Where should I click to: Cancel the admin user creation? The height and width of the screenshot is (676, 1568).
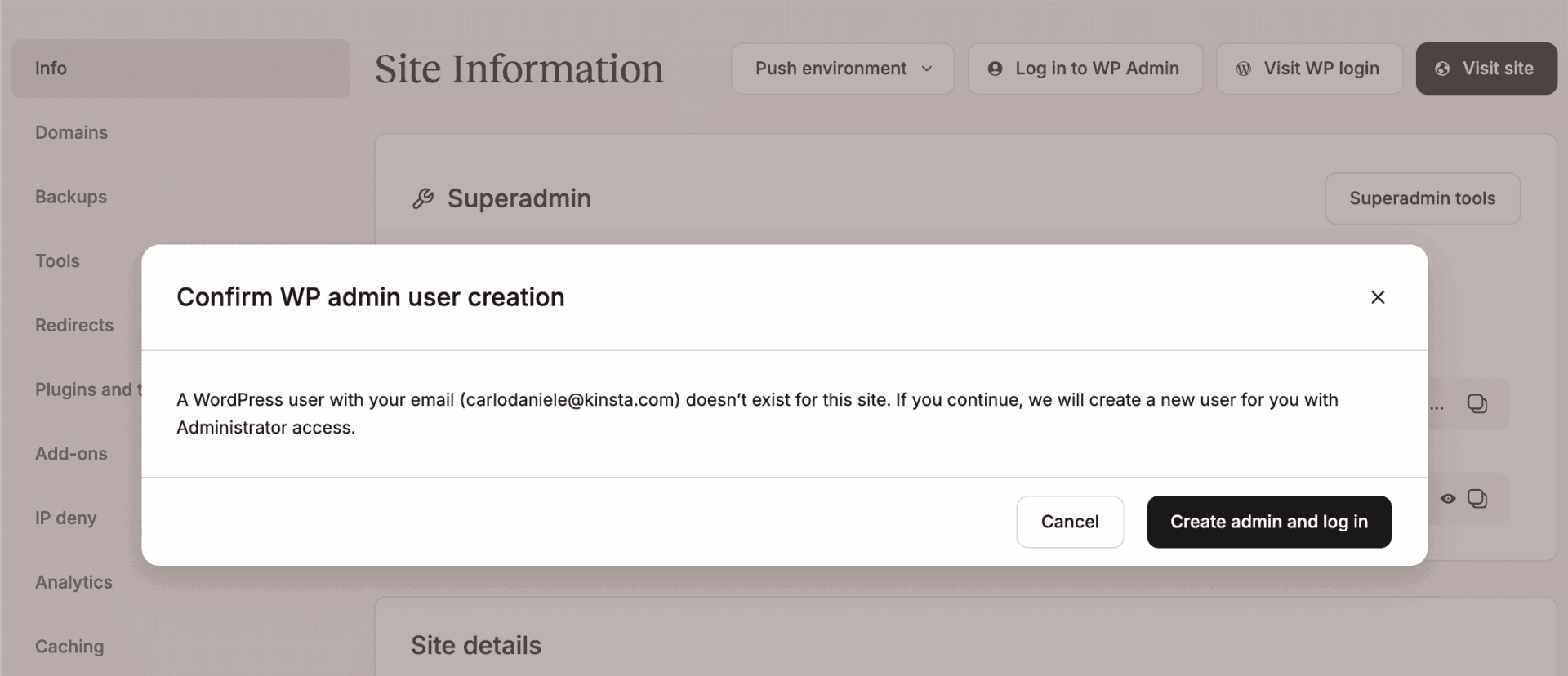1069,522
